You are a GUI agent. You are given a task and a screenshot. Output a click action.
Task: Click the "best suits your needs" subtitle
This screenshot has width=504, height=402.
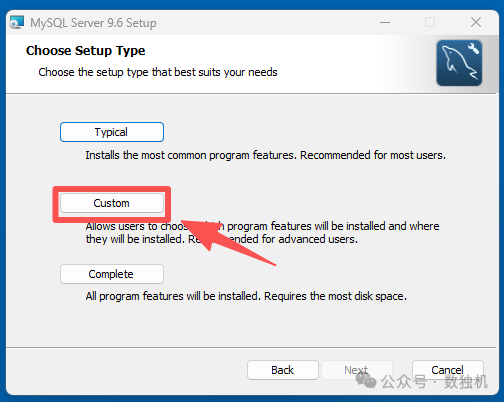click(158, 72)
